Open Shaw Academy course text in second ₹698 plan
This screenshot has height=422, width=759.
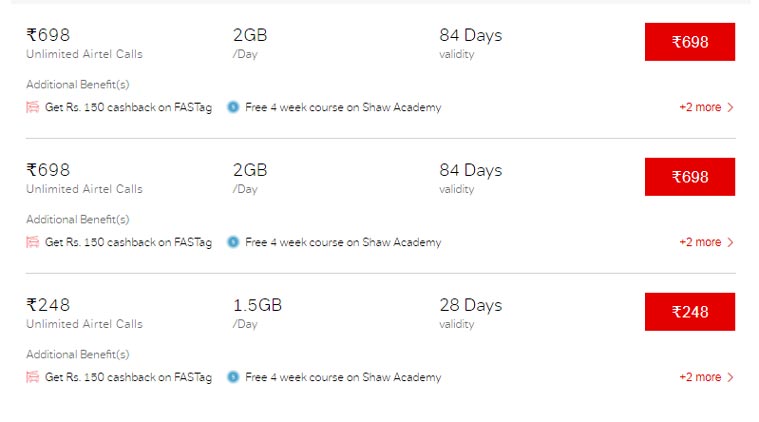pyautogui.click(x=342, y=242)
